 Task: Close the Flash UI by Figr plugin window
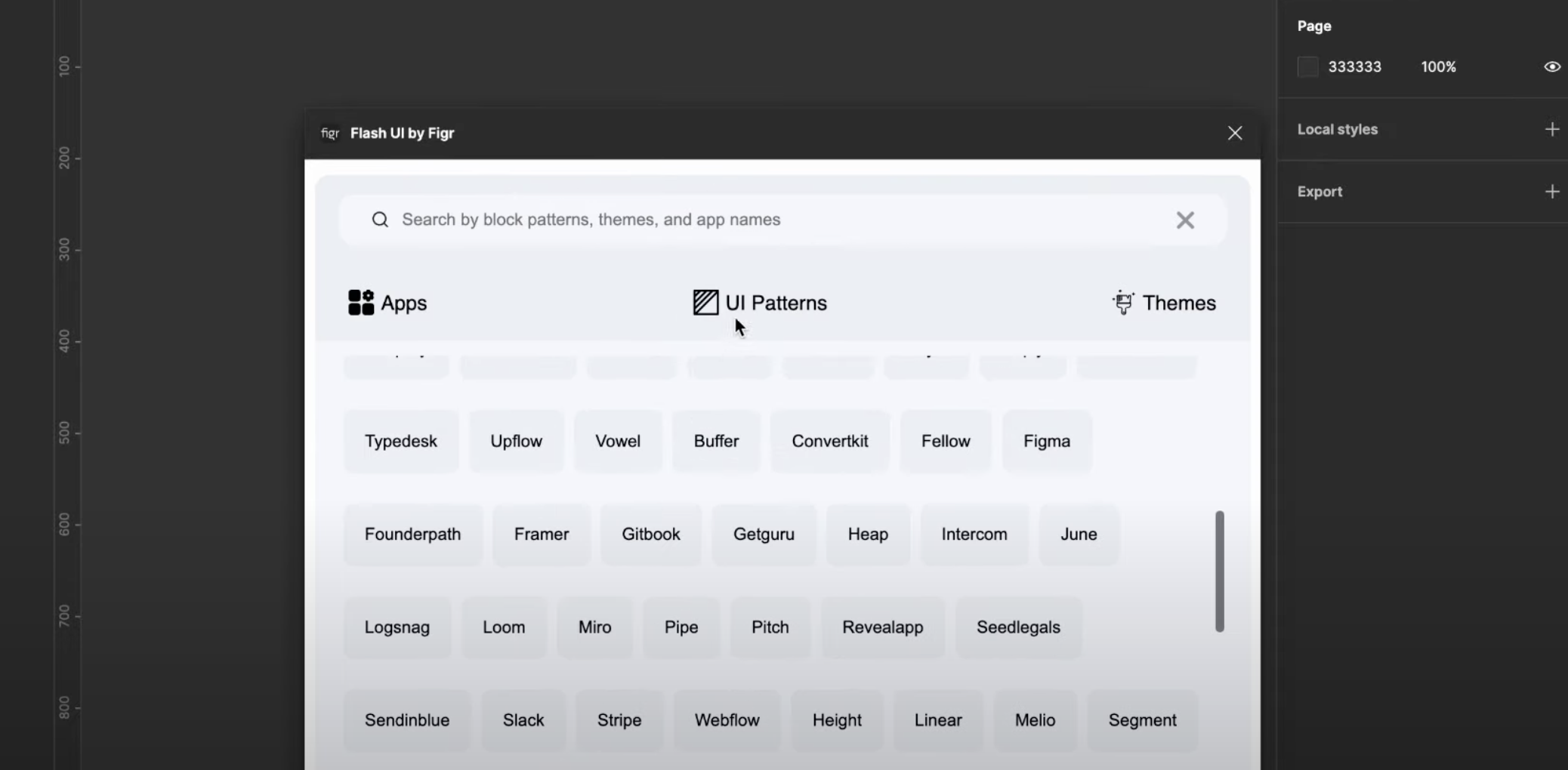pos(1235,133)
